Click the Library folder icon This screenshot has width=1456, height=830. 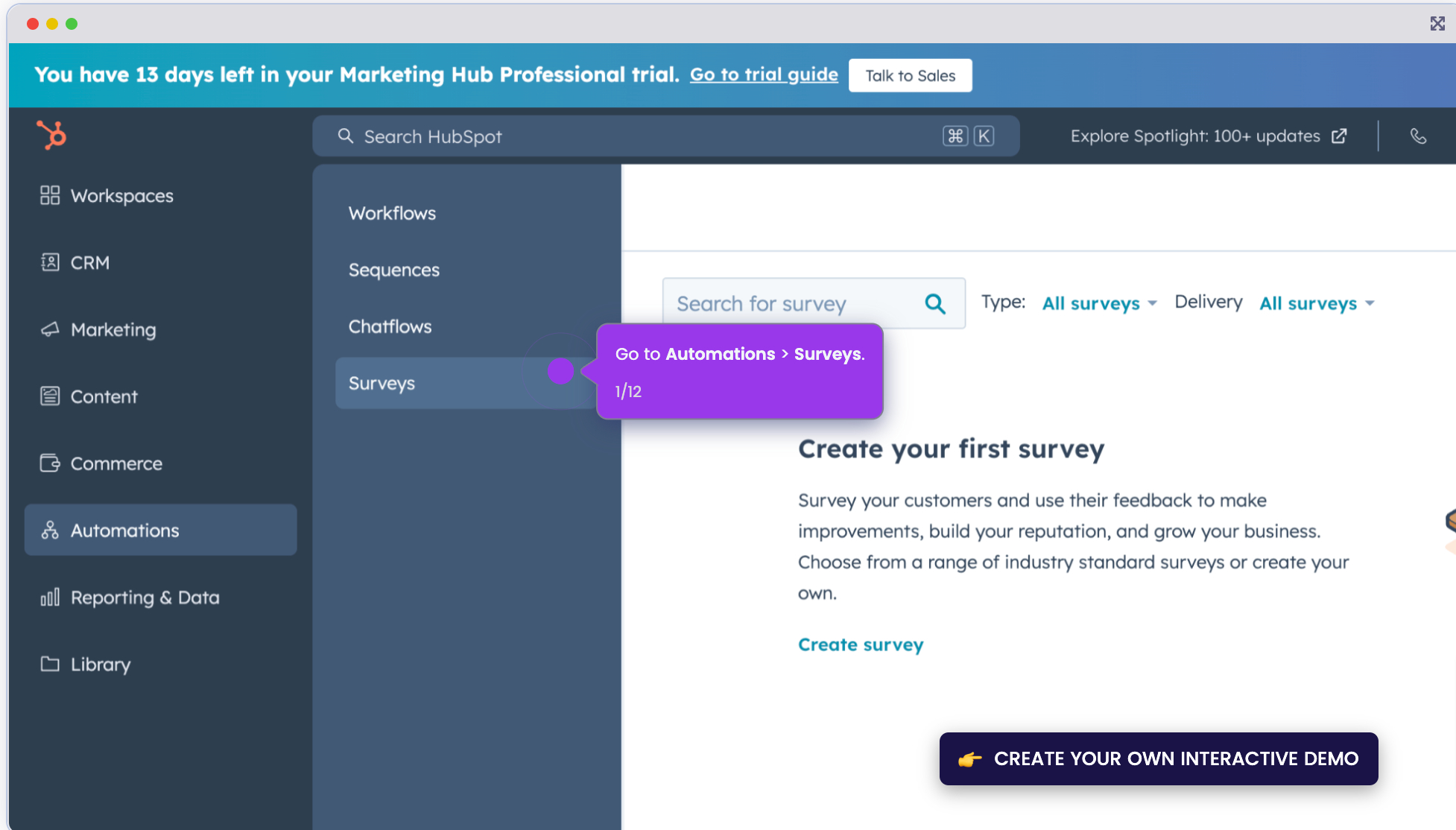pos(49,664)
